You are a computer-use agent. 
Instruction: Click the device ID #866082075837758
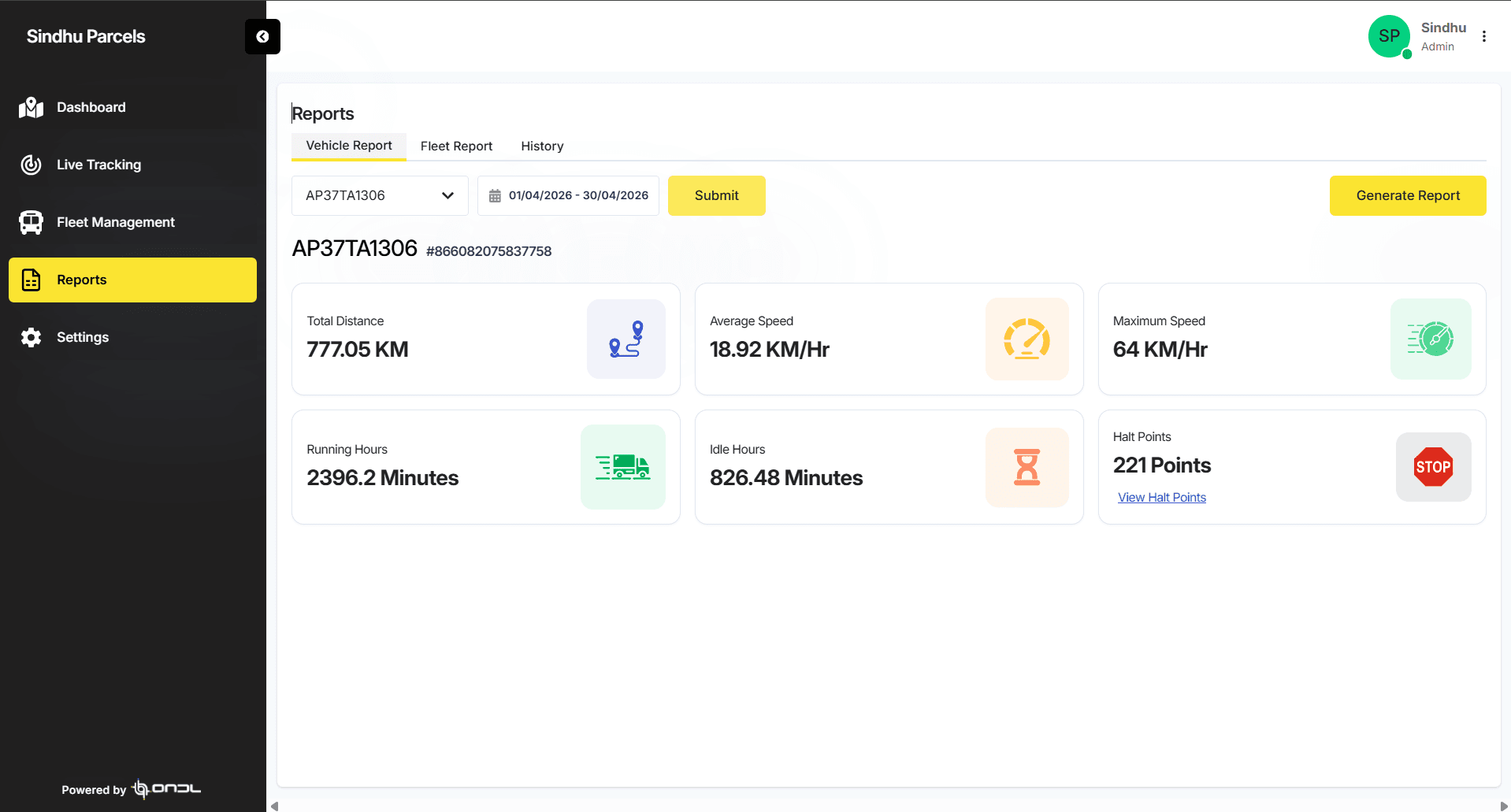click(x=489, y=251)
